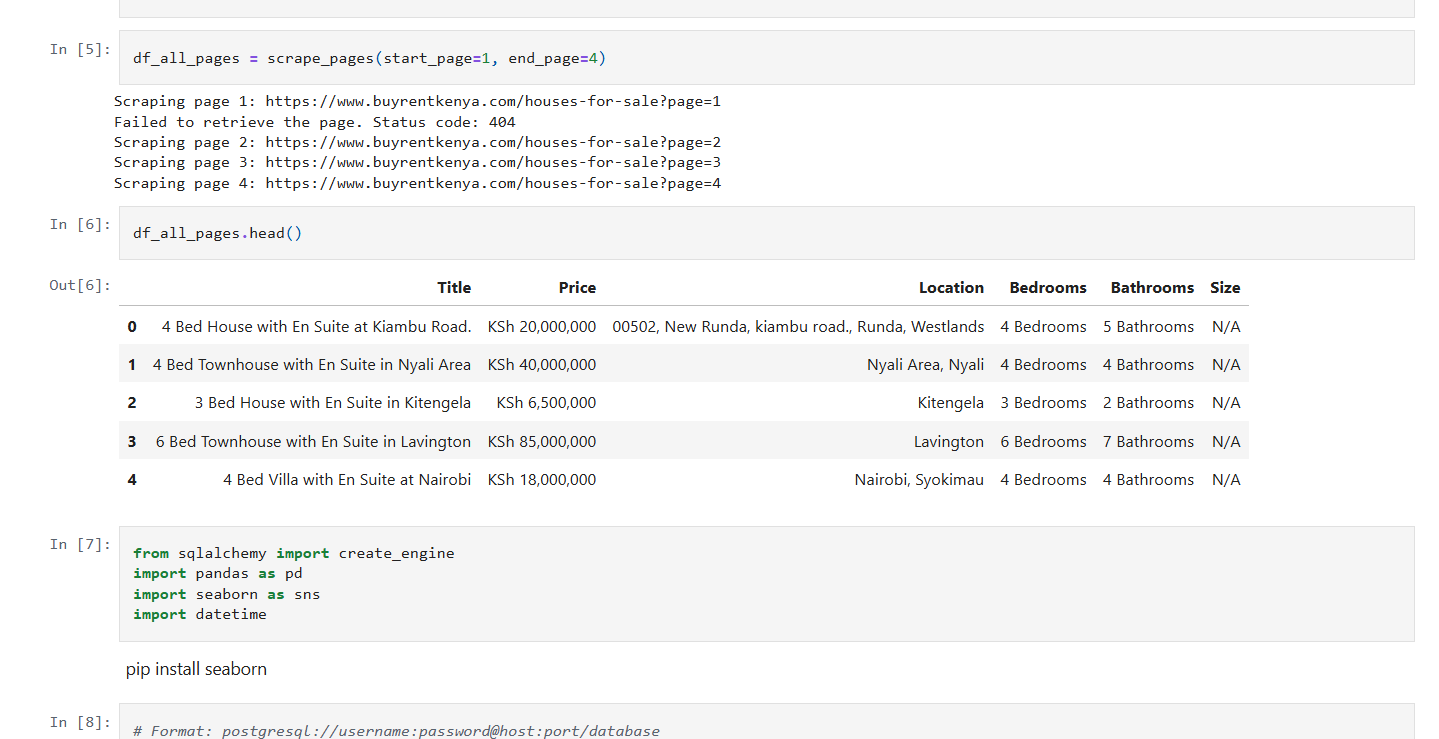The image size is (1439, 739).
Task: Click the In [5]: cell prompt
Action: [x=80, y=48]
